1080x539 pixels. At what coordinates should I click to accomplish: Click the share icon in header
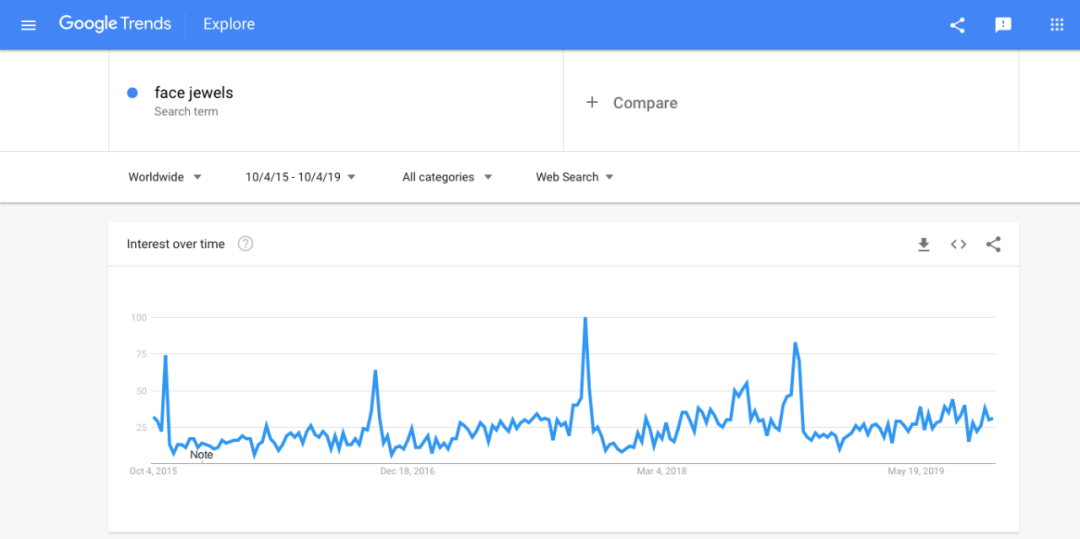point(957,25)
